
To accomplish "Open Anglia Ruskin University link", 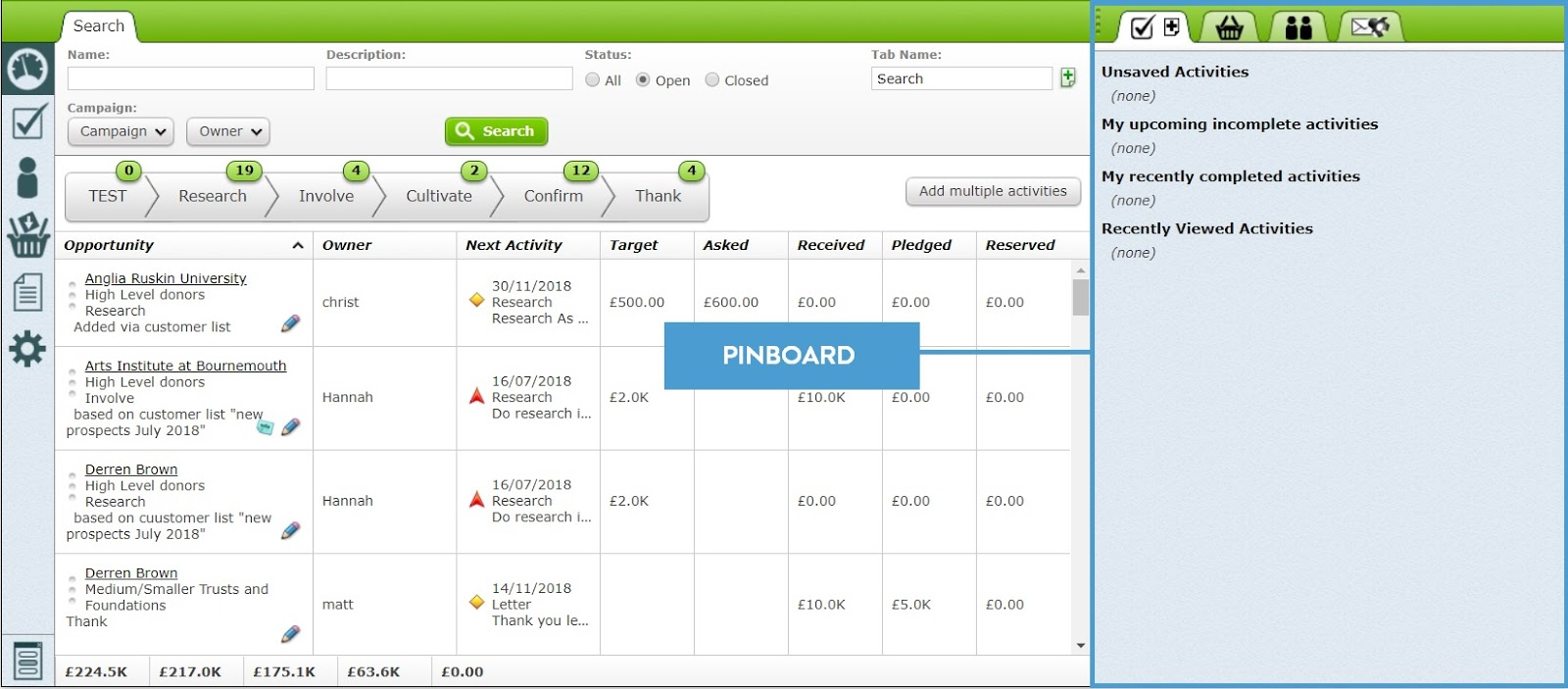I will click(x=166, y=278).
